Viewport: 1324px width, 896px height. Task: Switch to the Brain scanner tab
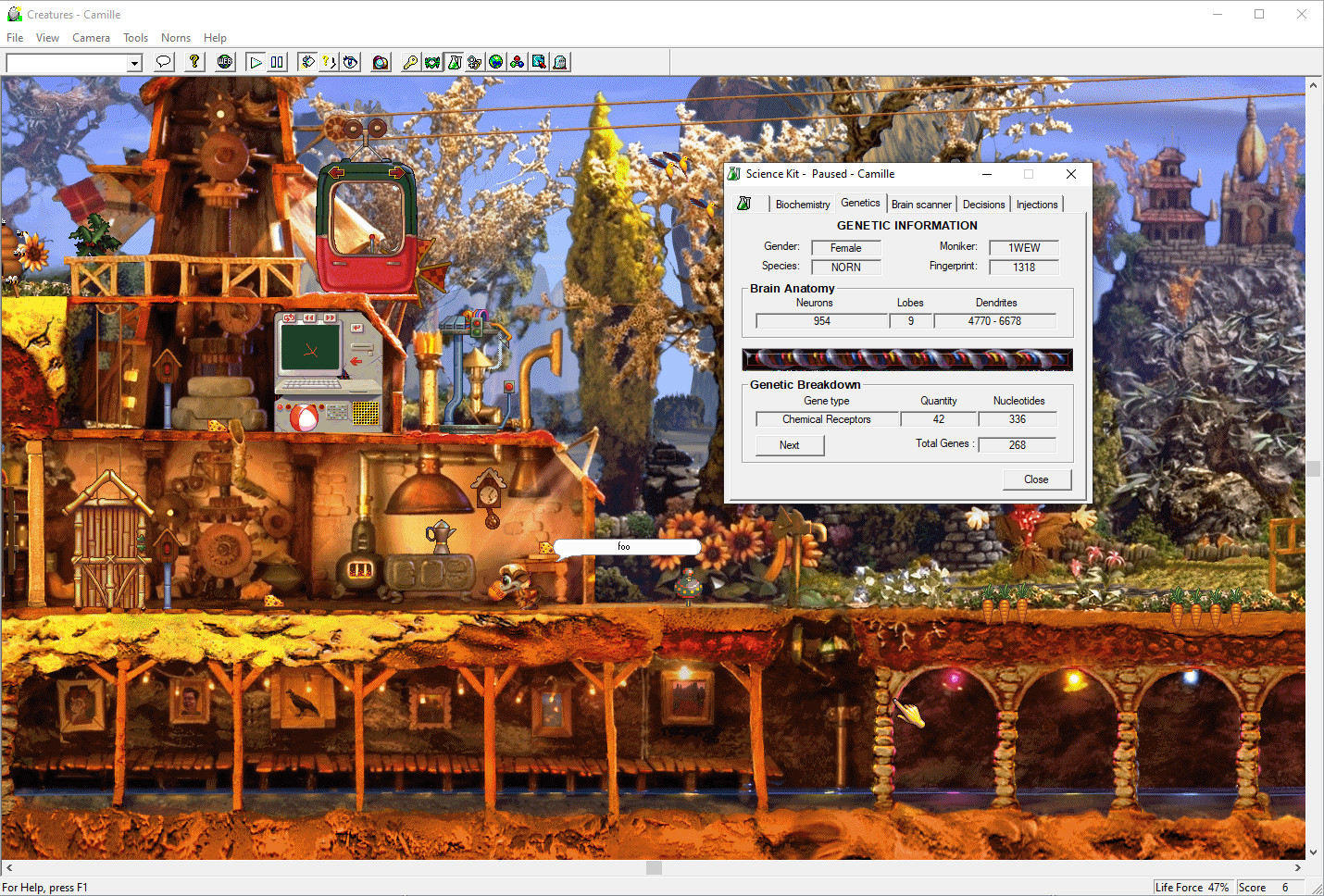[x=921, y=204]
